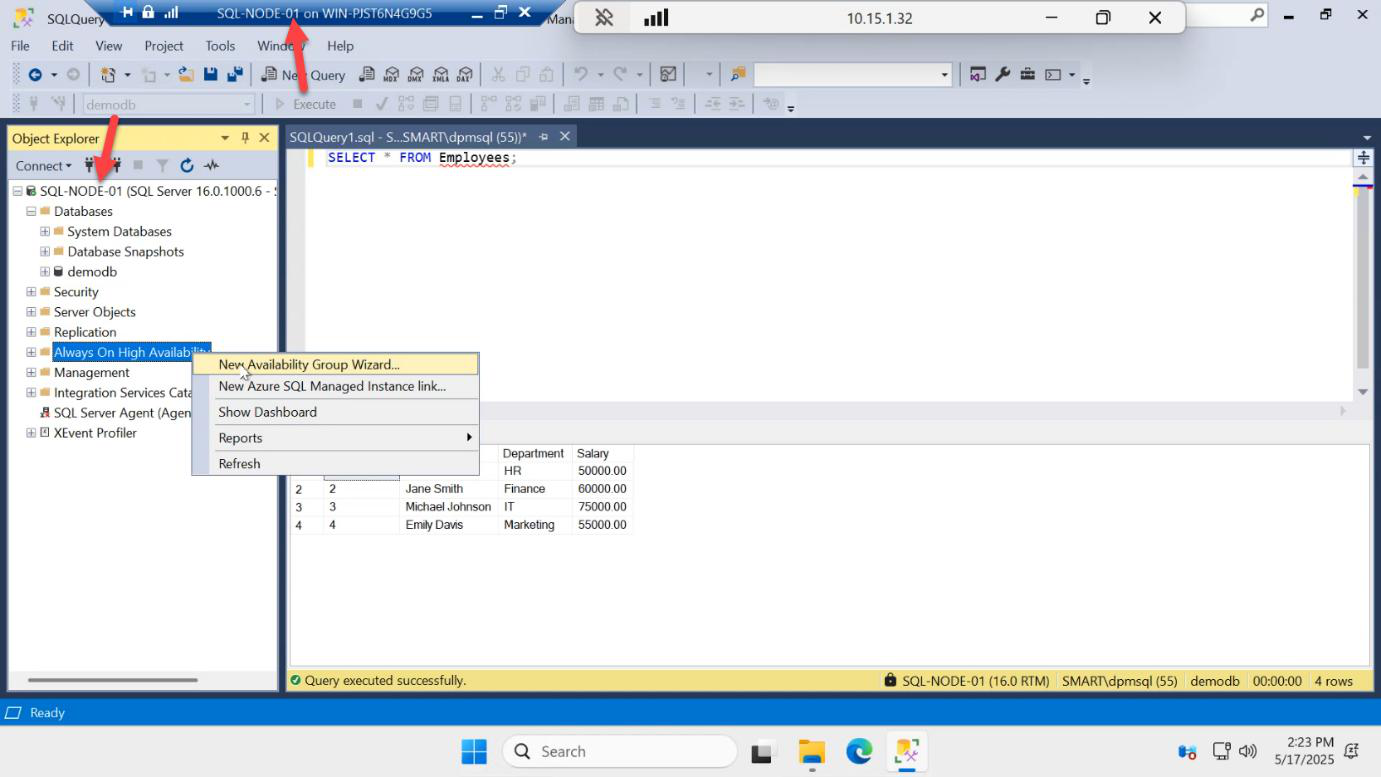
Task: Expand the demodb database node
Action: coord(45,271)
